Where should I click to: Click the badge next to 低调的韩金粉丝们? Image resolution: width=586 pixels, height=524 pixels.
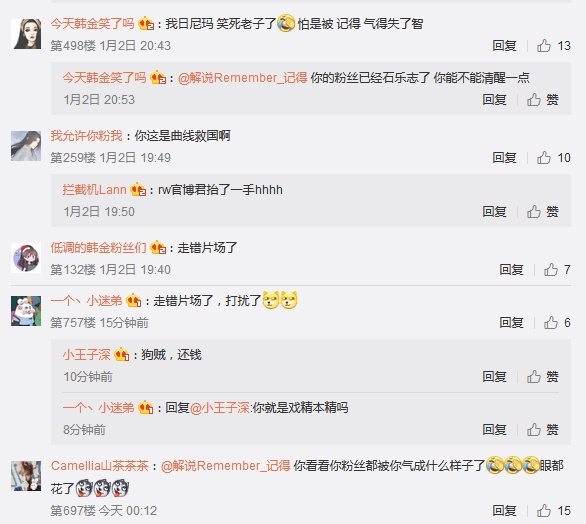(x=158, y=248)
